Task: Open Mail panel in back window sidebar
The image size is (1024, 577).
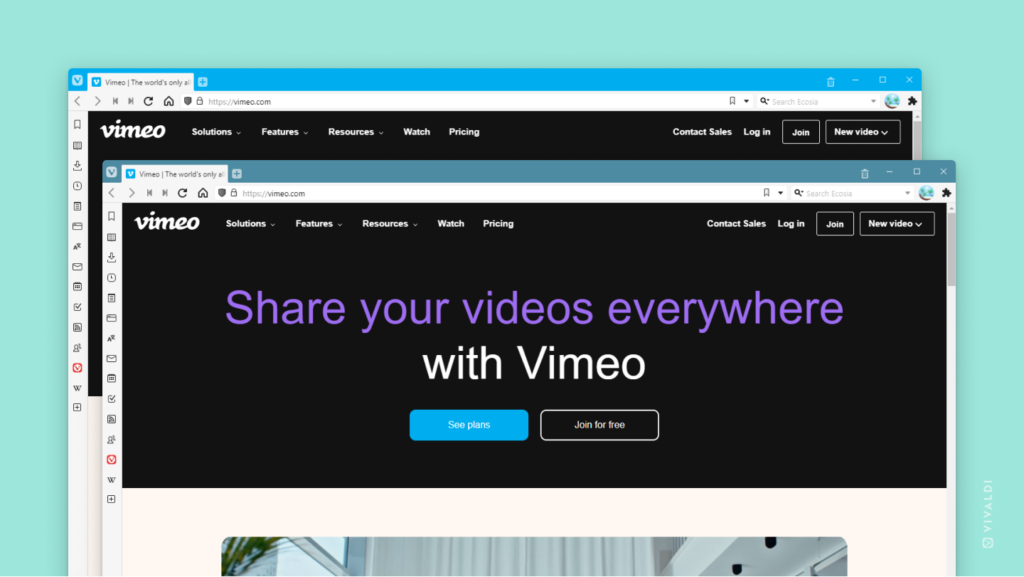Action: coord(77,266)
